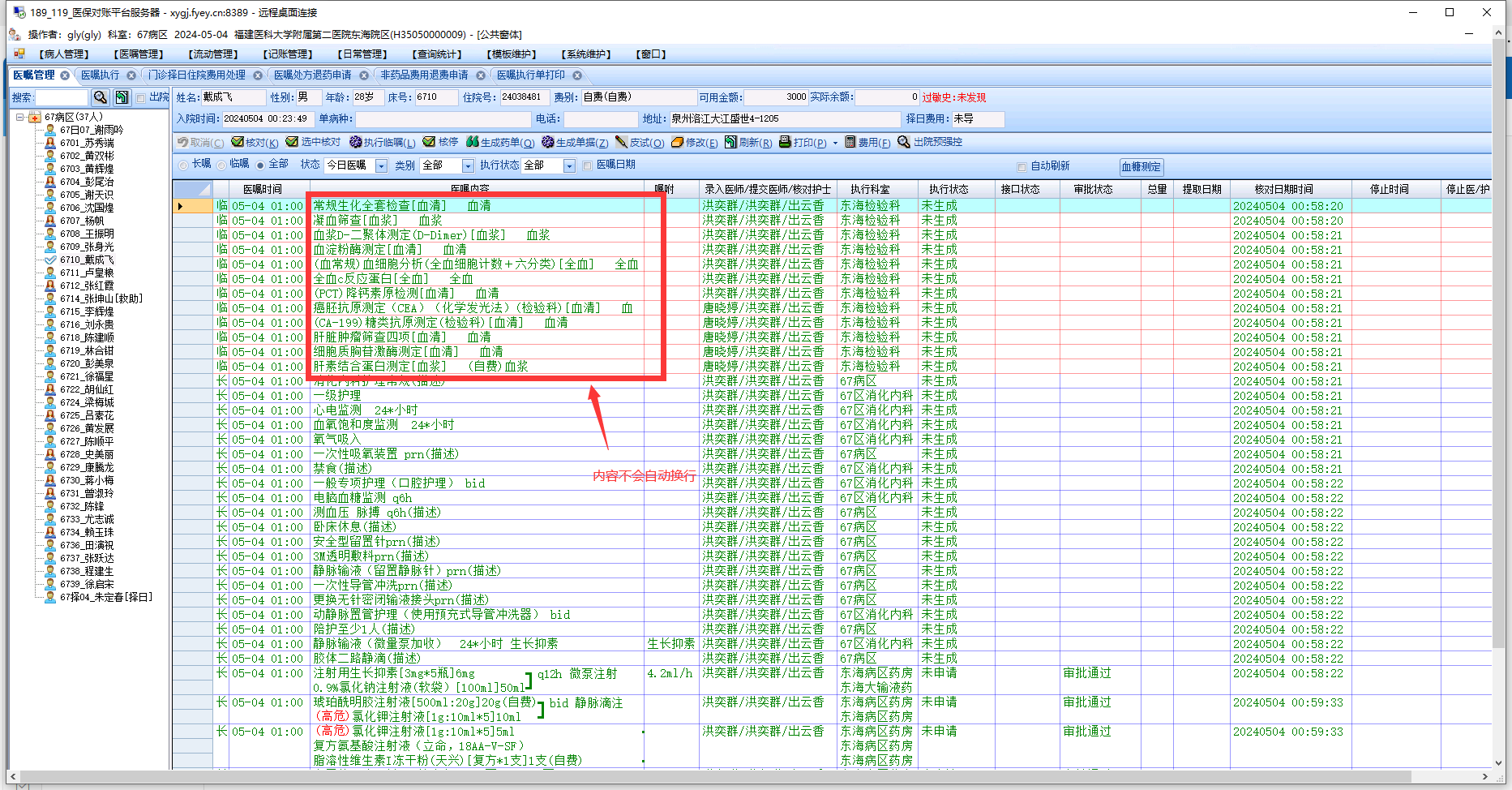This screenshot has width=1512, height=790.
Task: Click the 执行状态 column header
Action: [x=949, y=189]
